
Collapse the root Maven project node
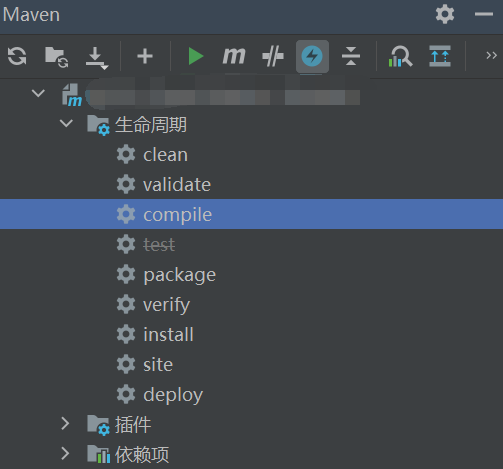[x=38, y=93]
